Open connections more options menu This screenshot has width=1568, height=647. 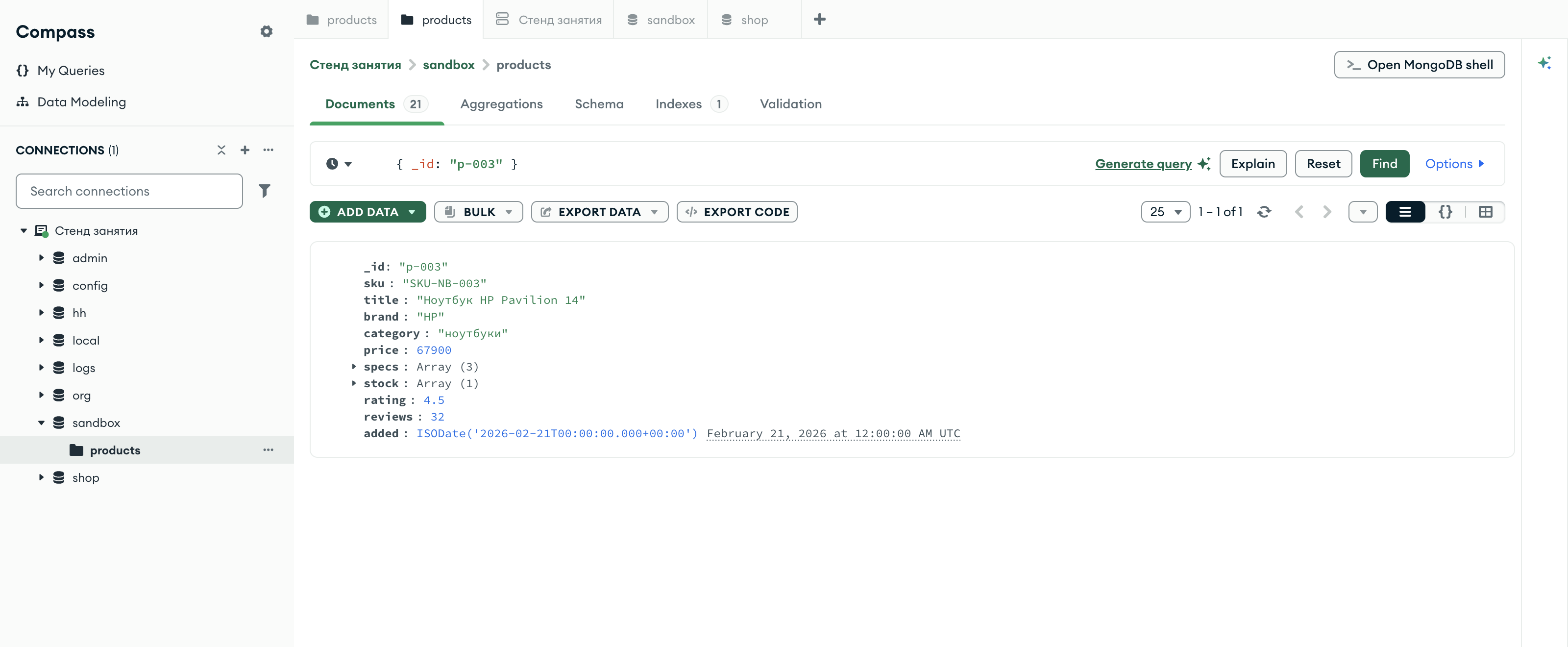click(269, 149)
